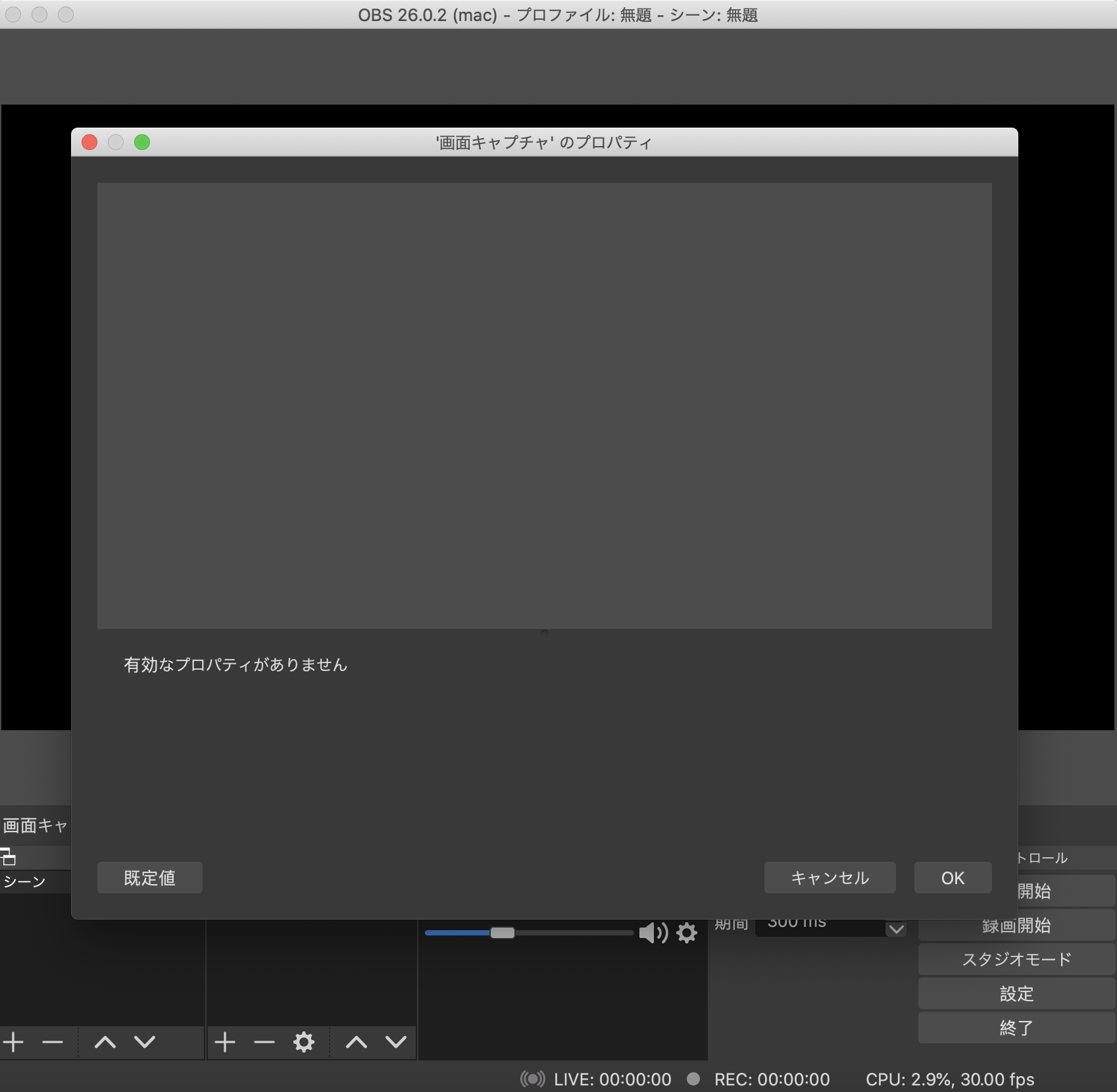Zoom the properties dialog with green button
The width and height of the screenshot is (1117, 1092).
tap(142, 142)
